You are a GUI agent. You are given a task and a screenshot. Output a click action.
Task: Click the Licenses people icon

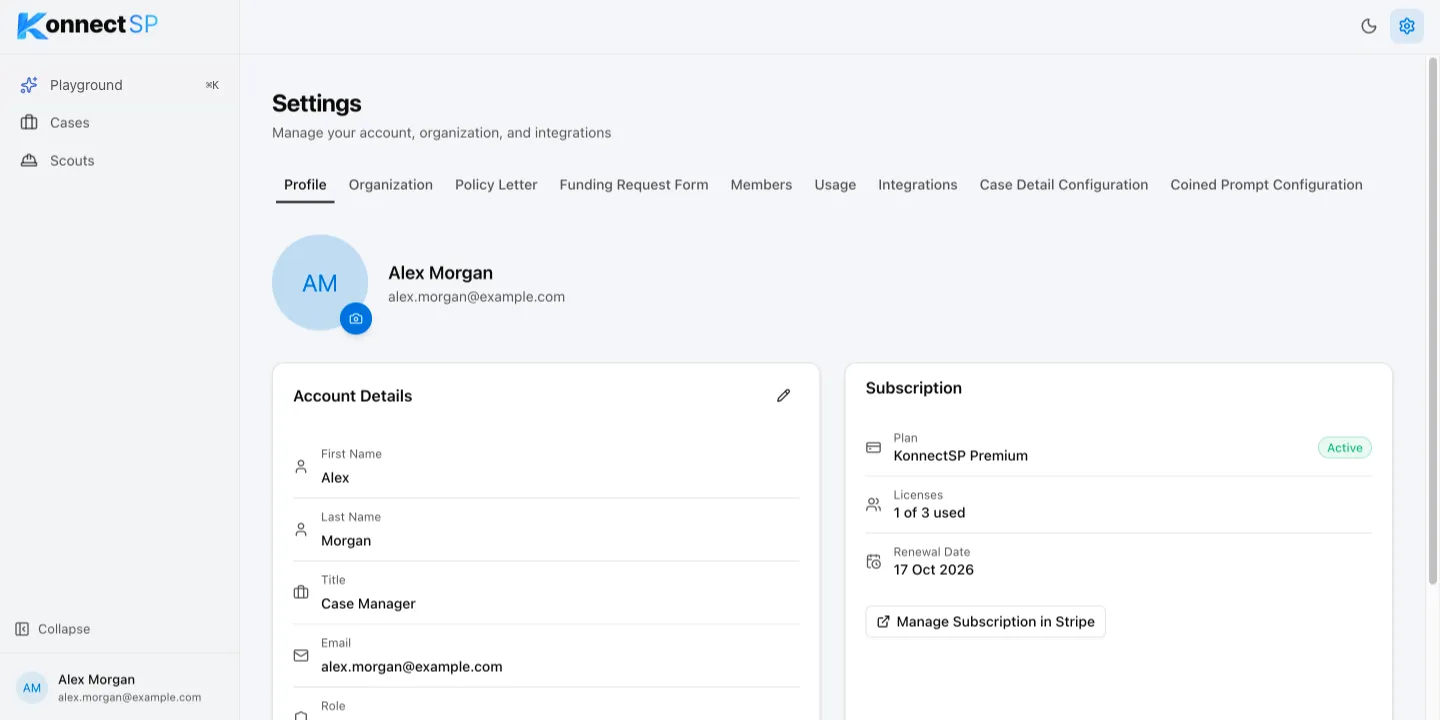point(874,504)
